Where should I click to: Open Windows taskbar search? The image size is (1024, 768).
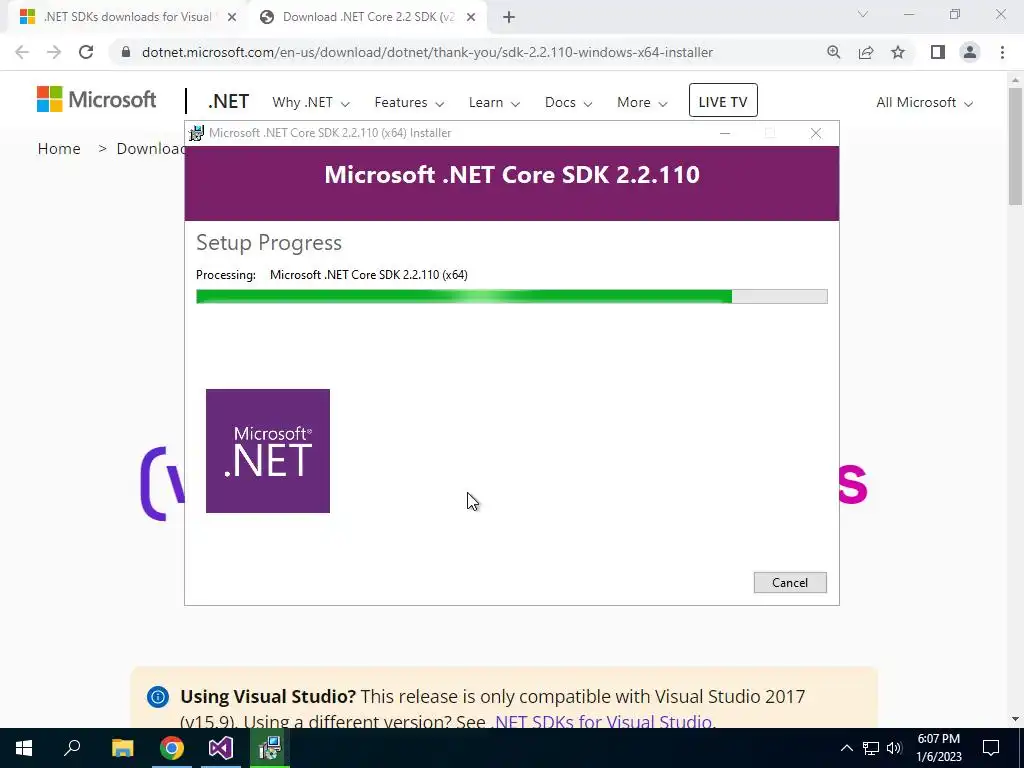(72, 748)
